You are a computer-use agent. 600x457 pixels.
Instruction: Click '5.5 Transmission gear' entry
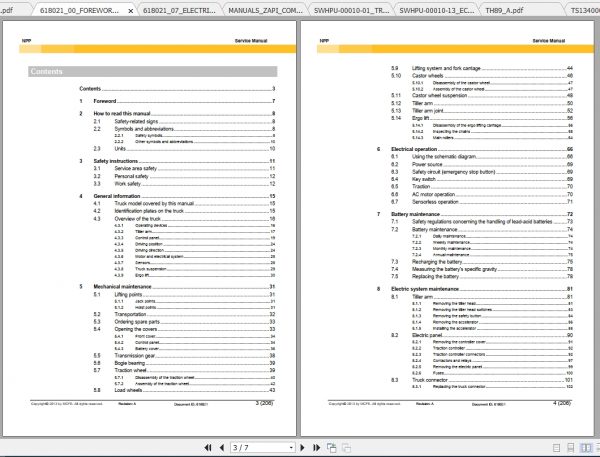click(184, 356)
